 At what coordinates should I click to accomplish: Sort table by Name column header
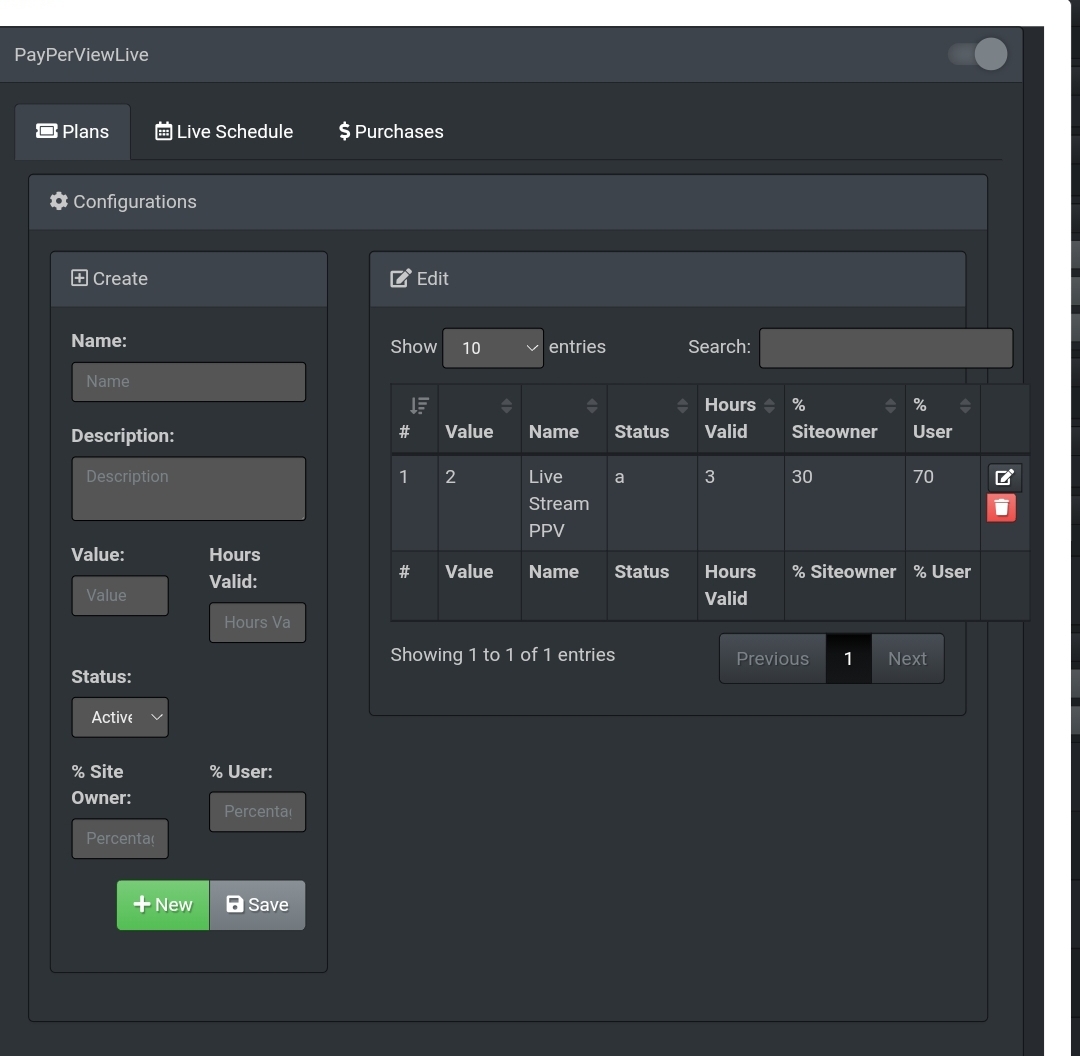click(564, 419)
